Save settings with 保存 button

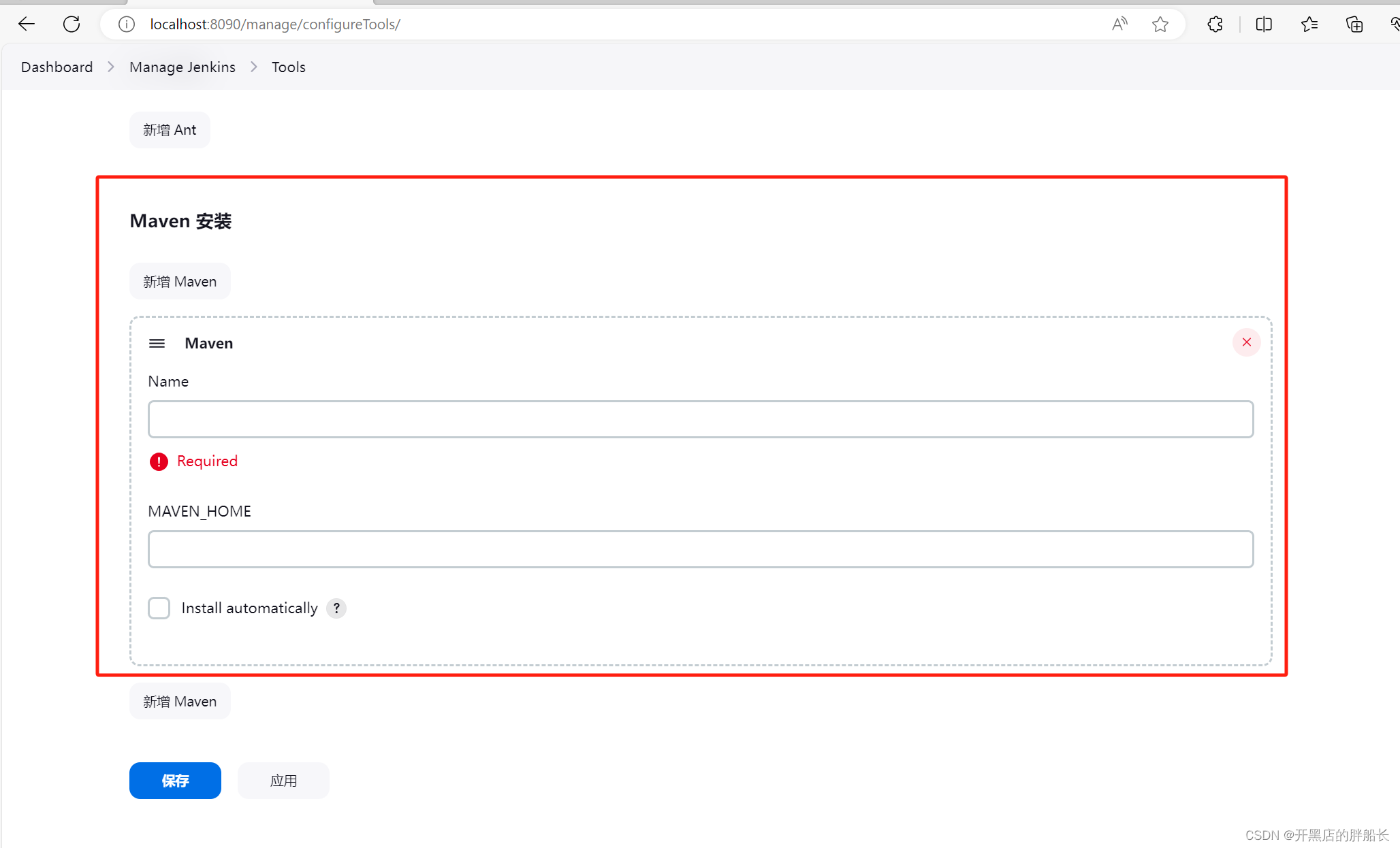tap(175, 781)
